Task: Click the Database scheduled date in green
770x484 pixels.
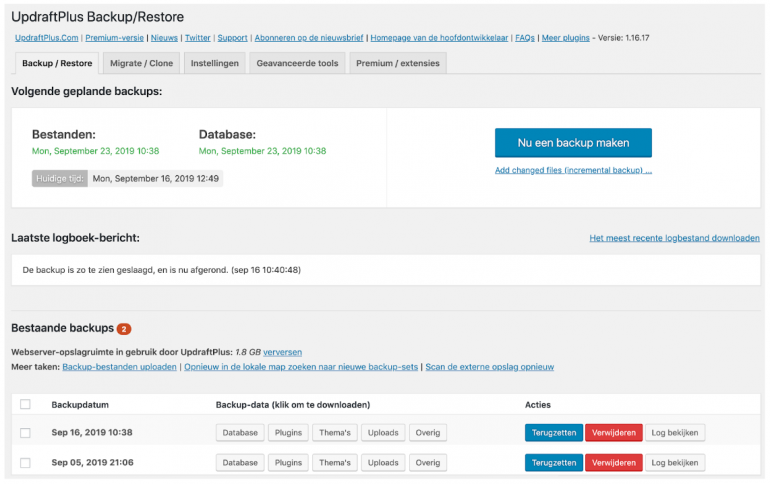Action: [x=262, y=151]
